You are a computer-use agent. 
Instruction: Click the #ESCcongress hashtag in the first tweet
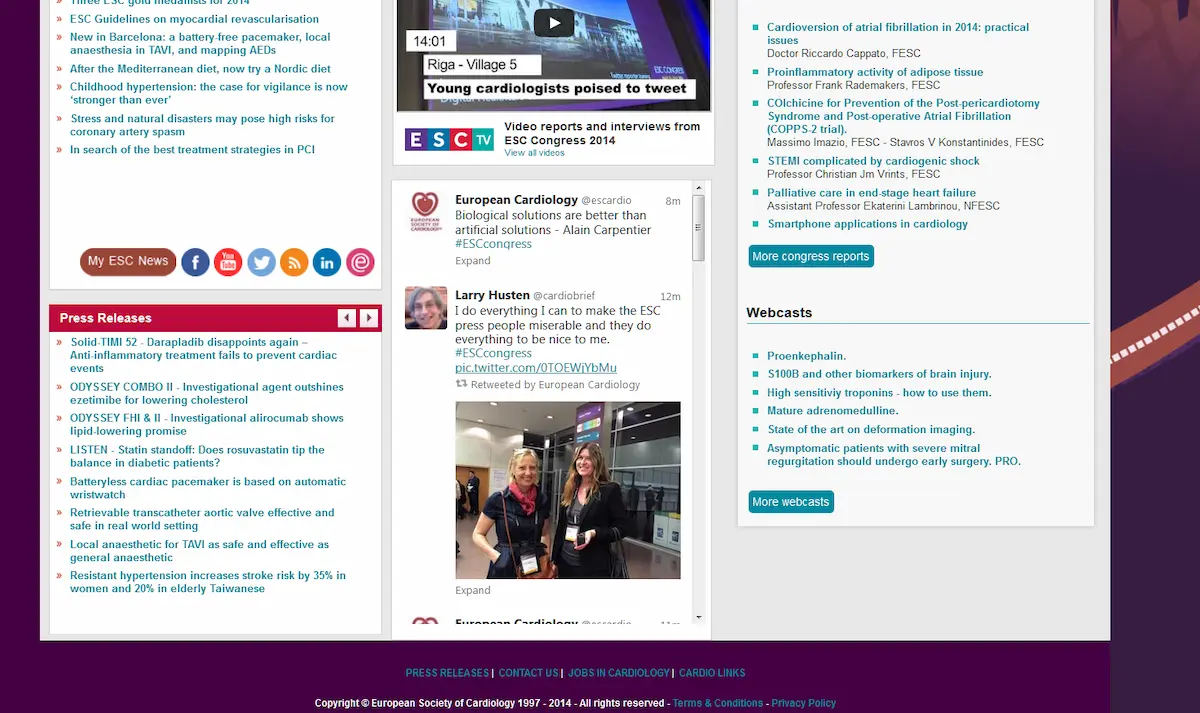493,244
